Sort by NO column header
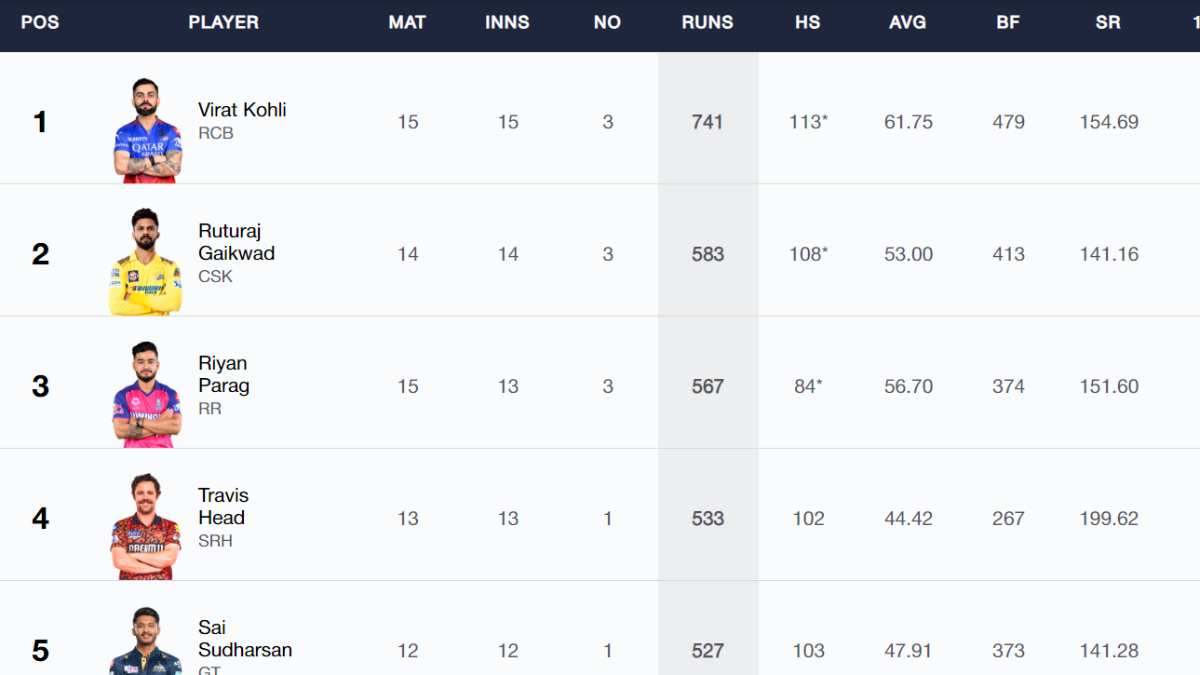Screen dimensions: 1200x675 pos(607,22)
